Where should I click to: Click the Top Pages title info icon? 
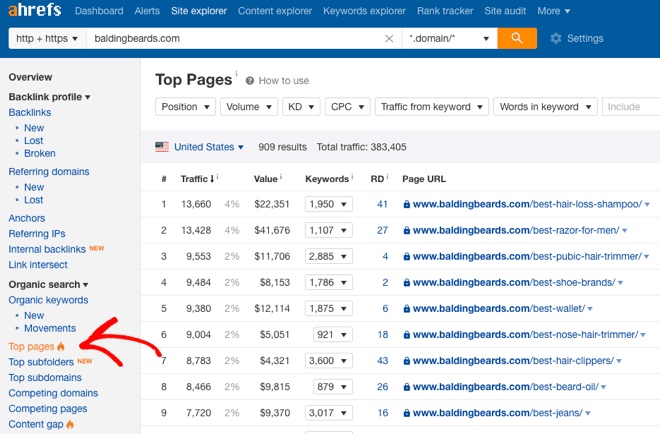point(236,73)
